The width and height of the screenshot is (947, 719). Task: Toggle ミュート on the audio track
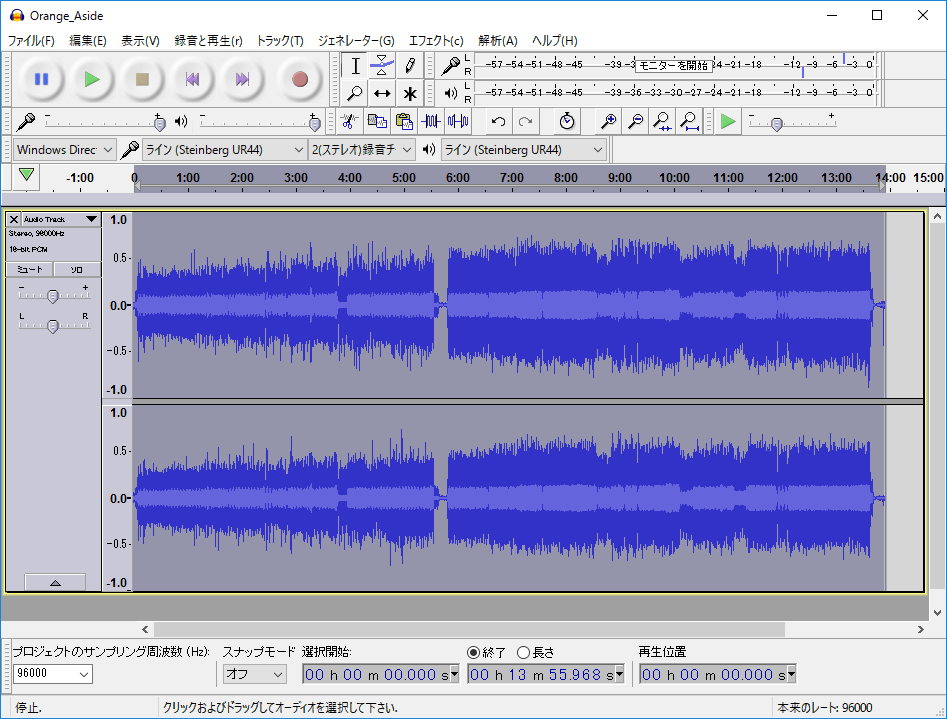[x=30, y=270]
